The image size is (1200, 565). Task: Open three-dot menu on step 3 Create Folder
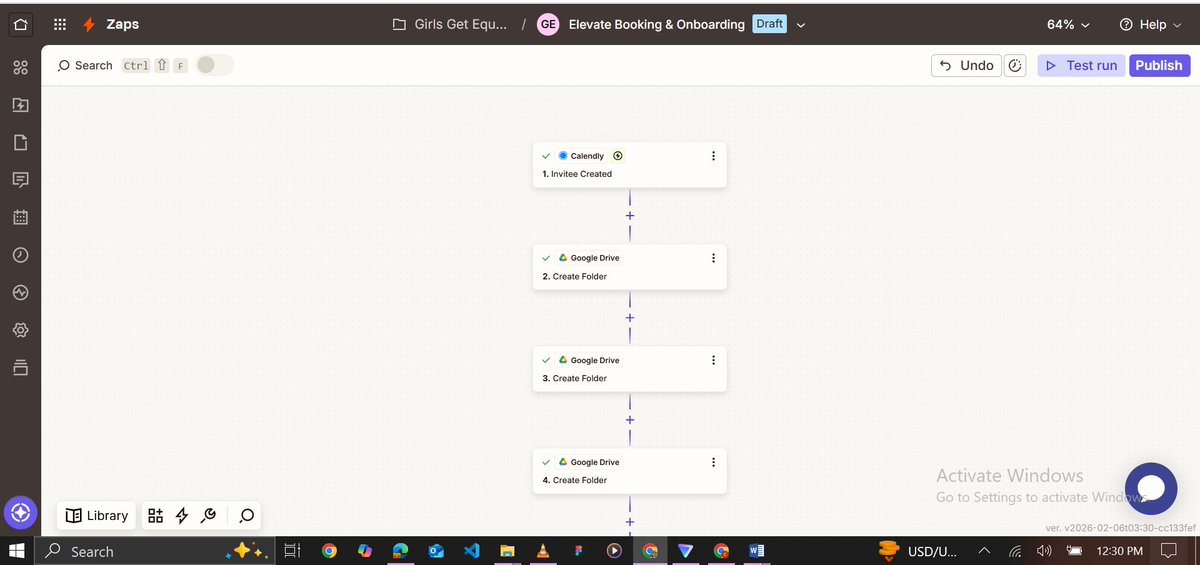coord(713,360)
